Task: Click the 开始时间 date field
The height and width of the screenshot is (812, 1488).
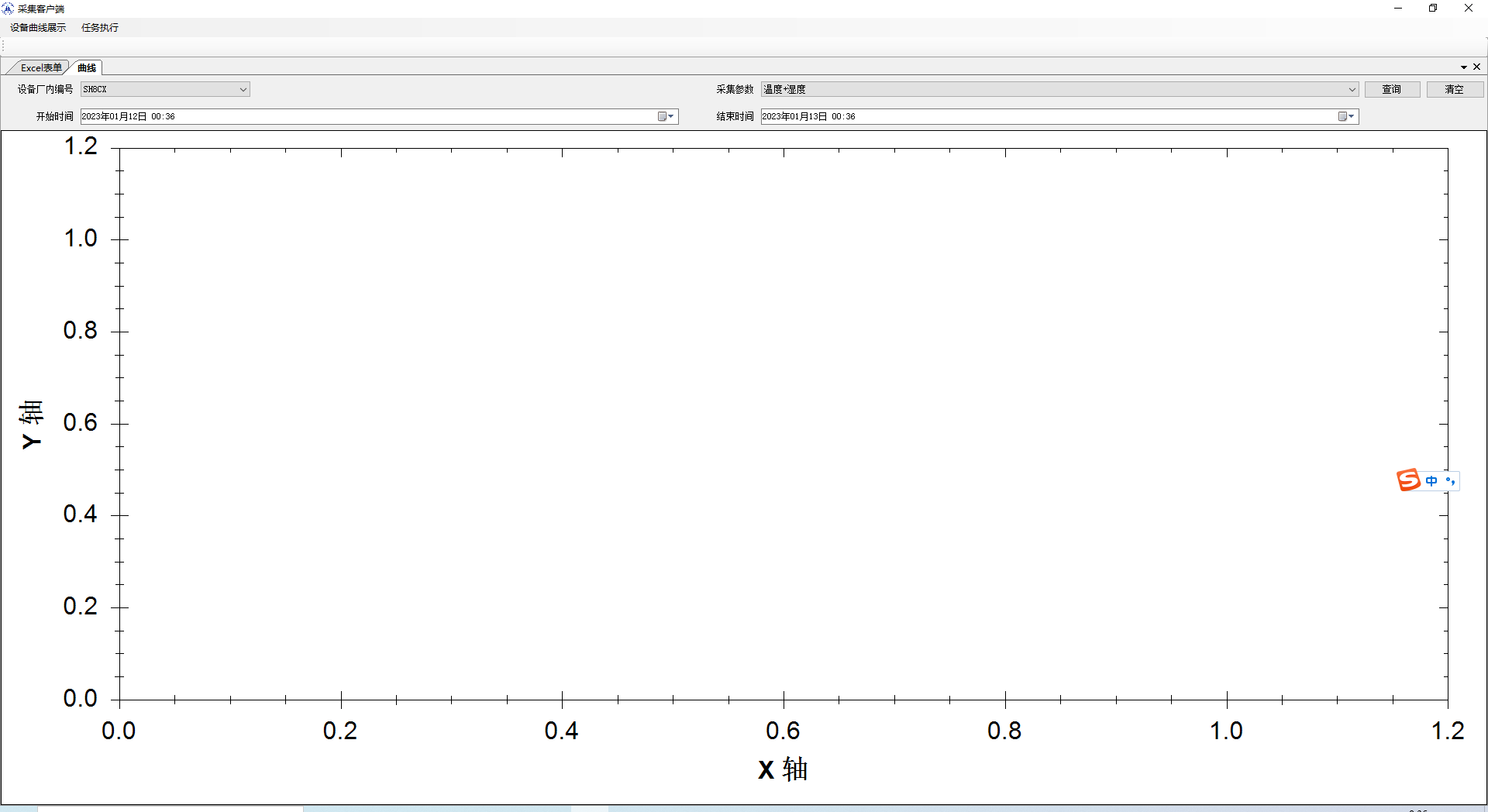Action: coord(380,116)
